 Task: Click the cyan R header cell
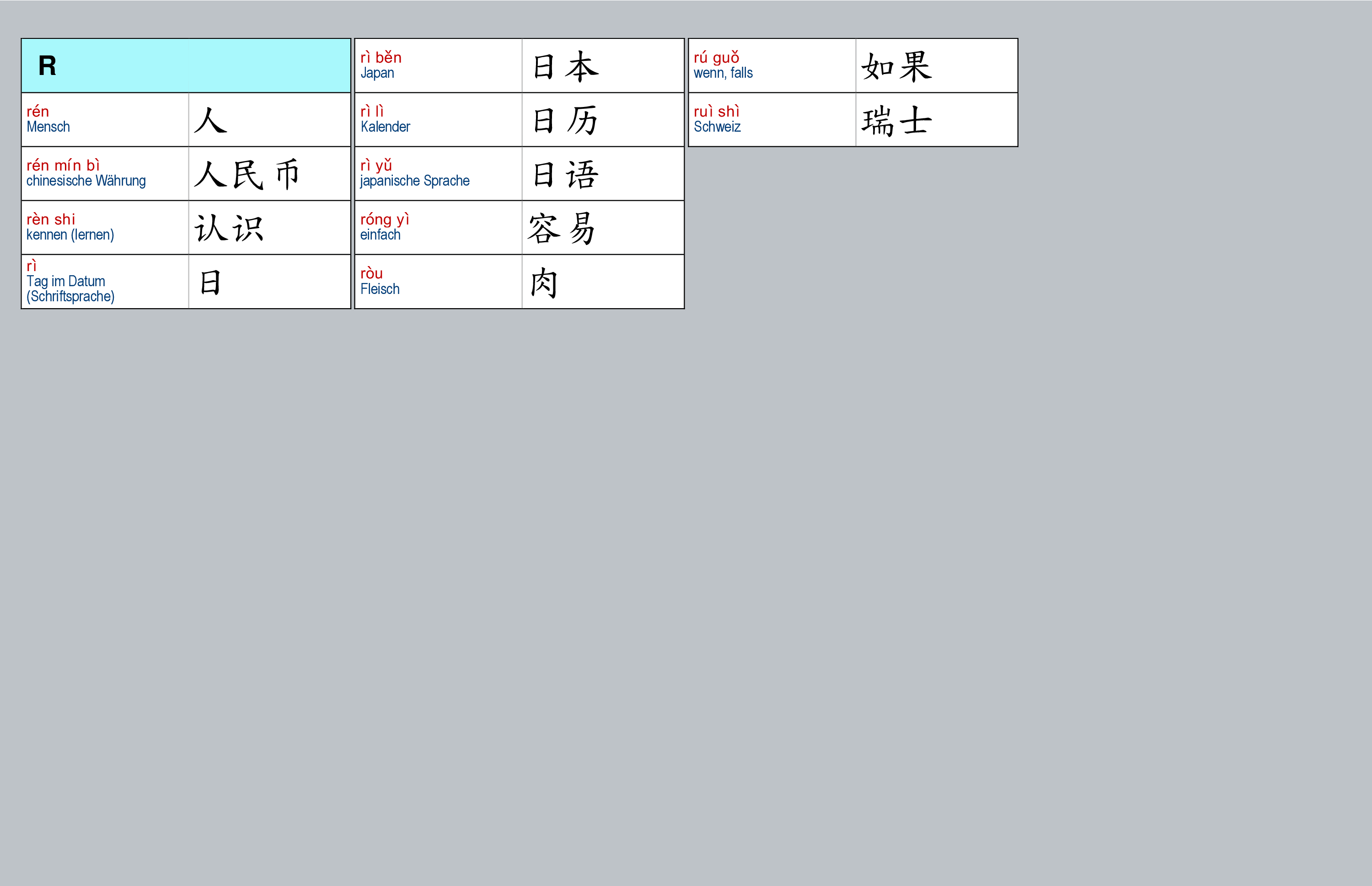click(185, 65)
